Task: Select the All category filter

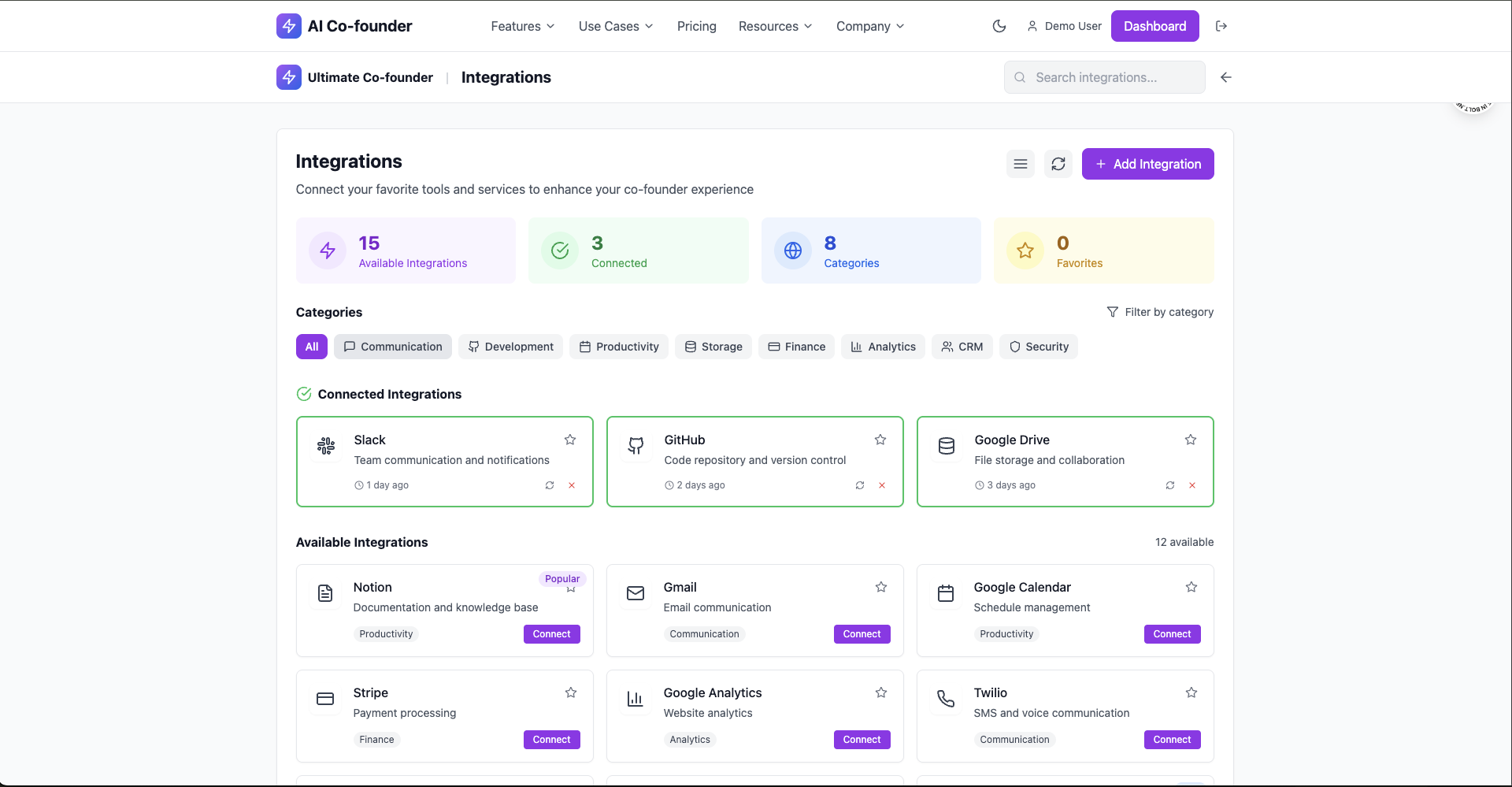Action: [312, 347]
